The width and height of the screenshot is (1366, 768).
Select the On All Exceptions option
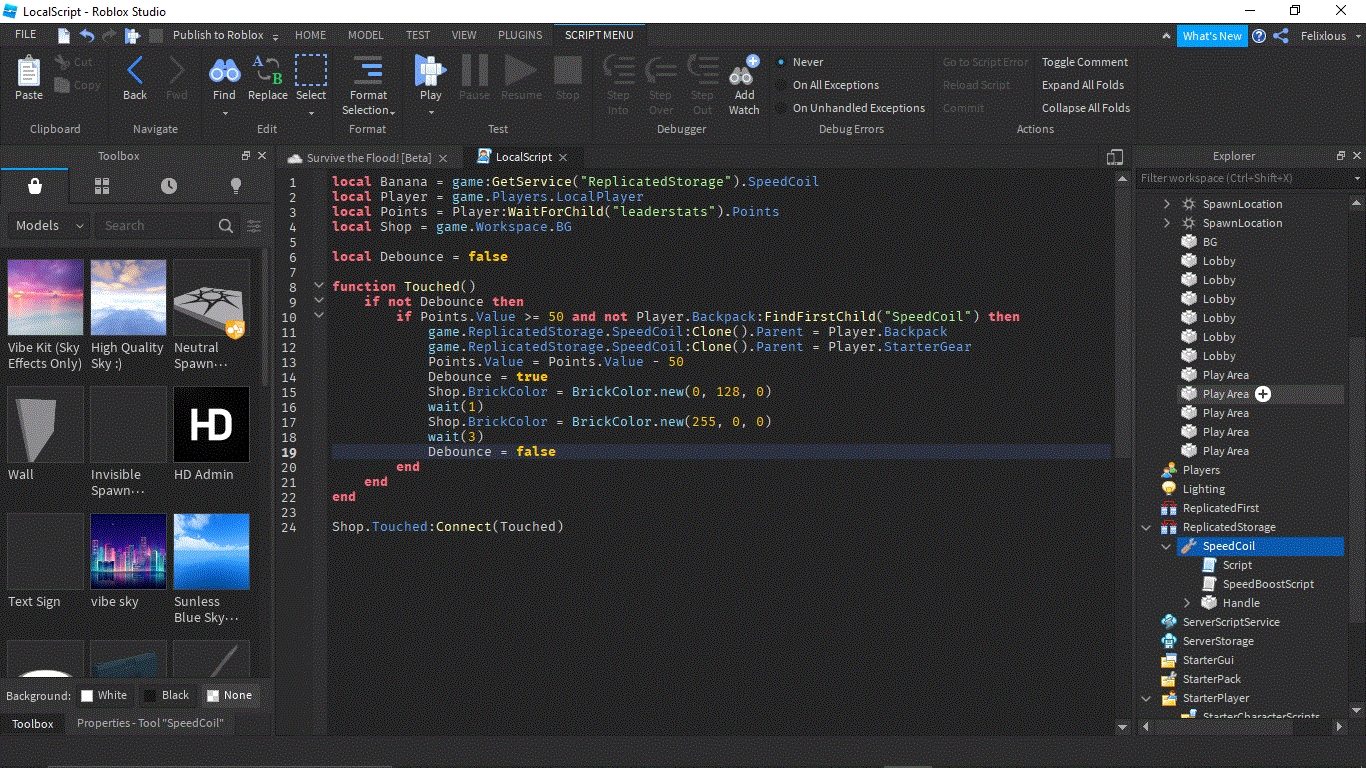tap(835, 85)
